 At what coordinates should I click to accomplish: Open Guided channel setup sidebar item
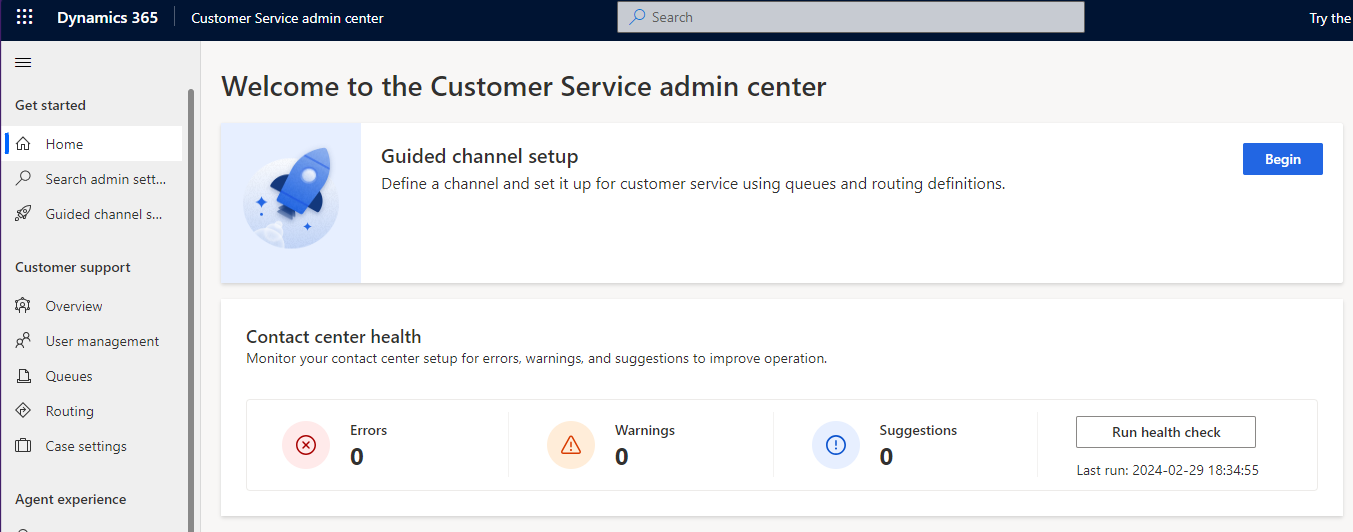tap(94, 214)
